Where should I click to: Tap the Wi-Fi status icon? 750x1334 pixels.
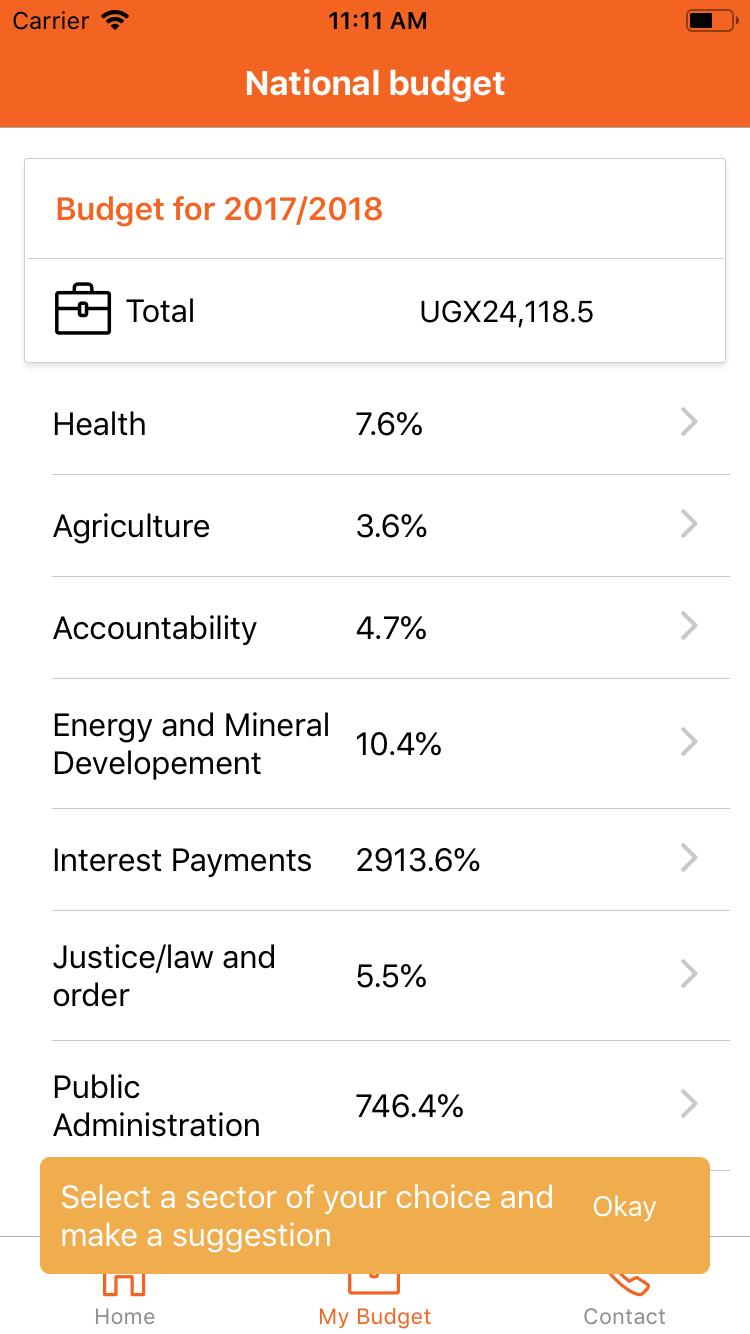pyautogui.click(x=116, y=20)
